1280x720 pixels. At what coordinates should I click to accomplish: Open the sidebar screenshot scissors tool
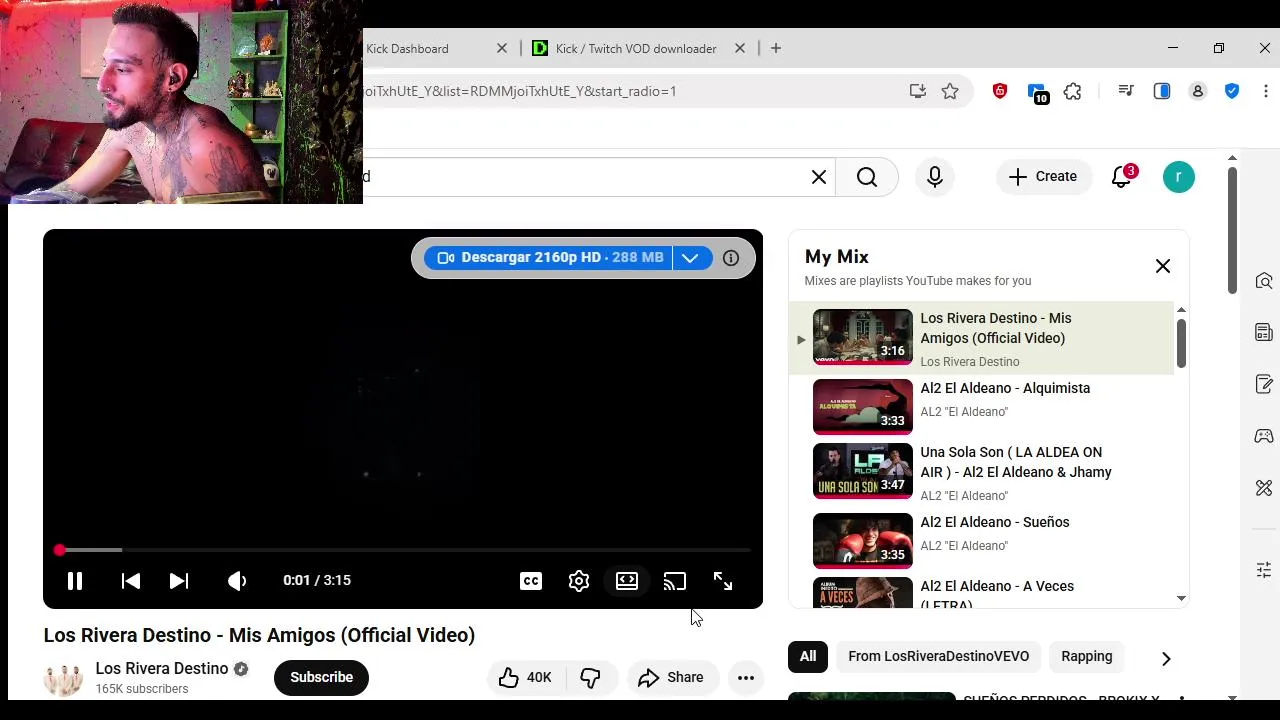click(x=1264, y=488)
